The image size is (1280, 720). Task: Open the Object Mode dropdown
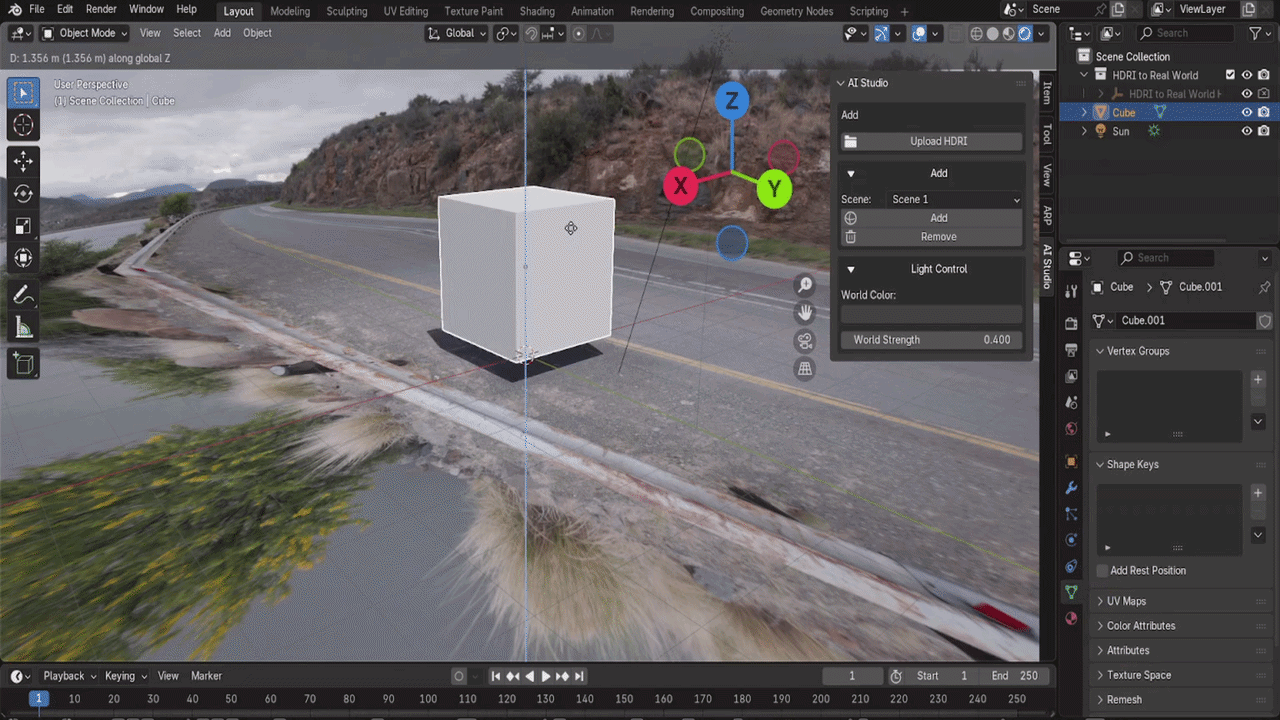(x=84, y=33)
